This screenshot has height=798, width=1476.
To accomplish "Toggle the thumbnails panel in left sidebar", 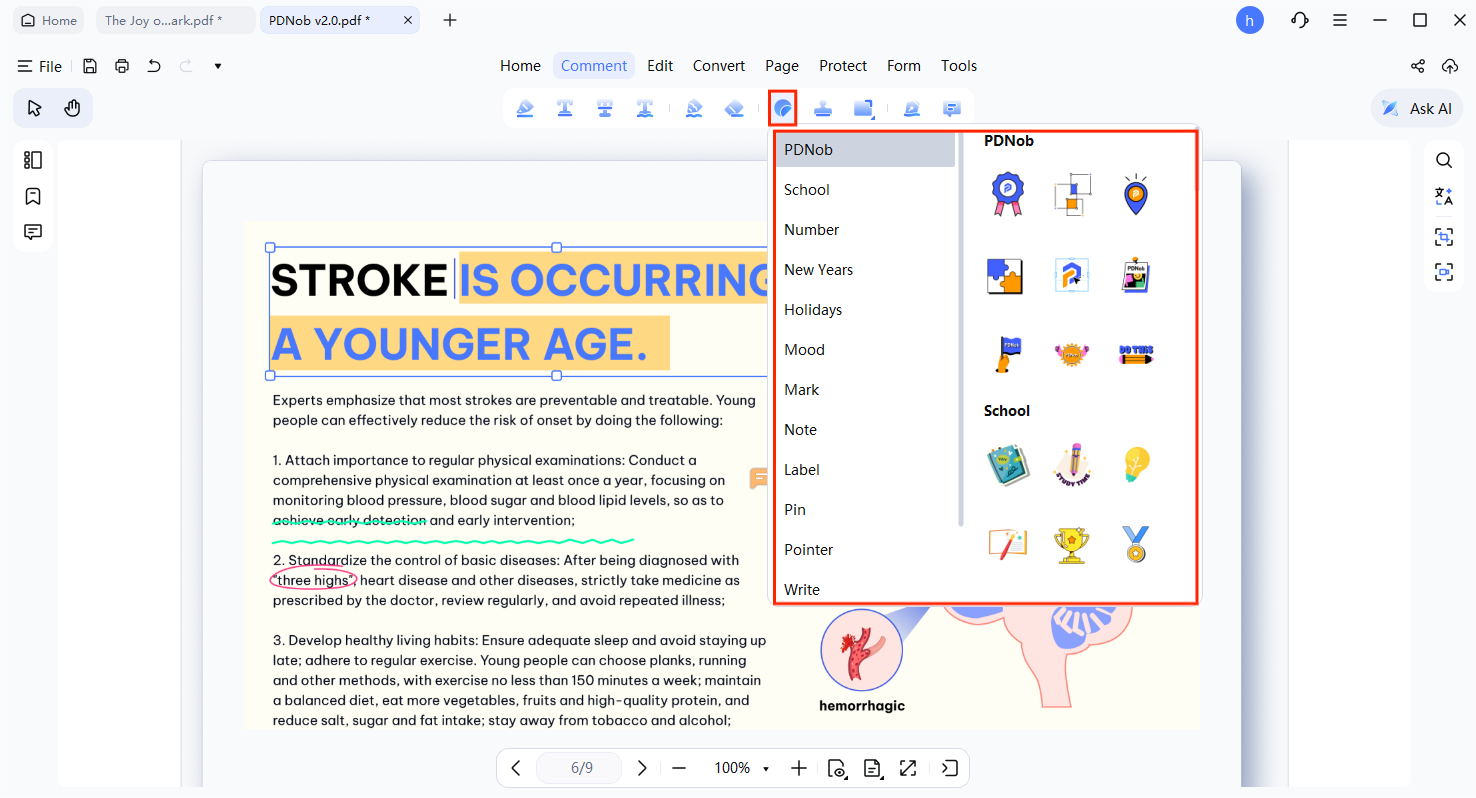I will coord(33,160).
